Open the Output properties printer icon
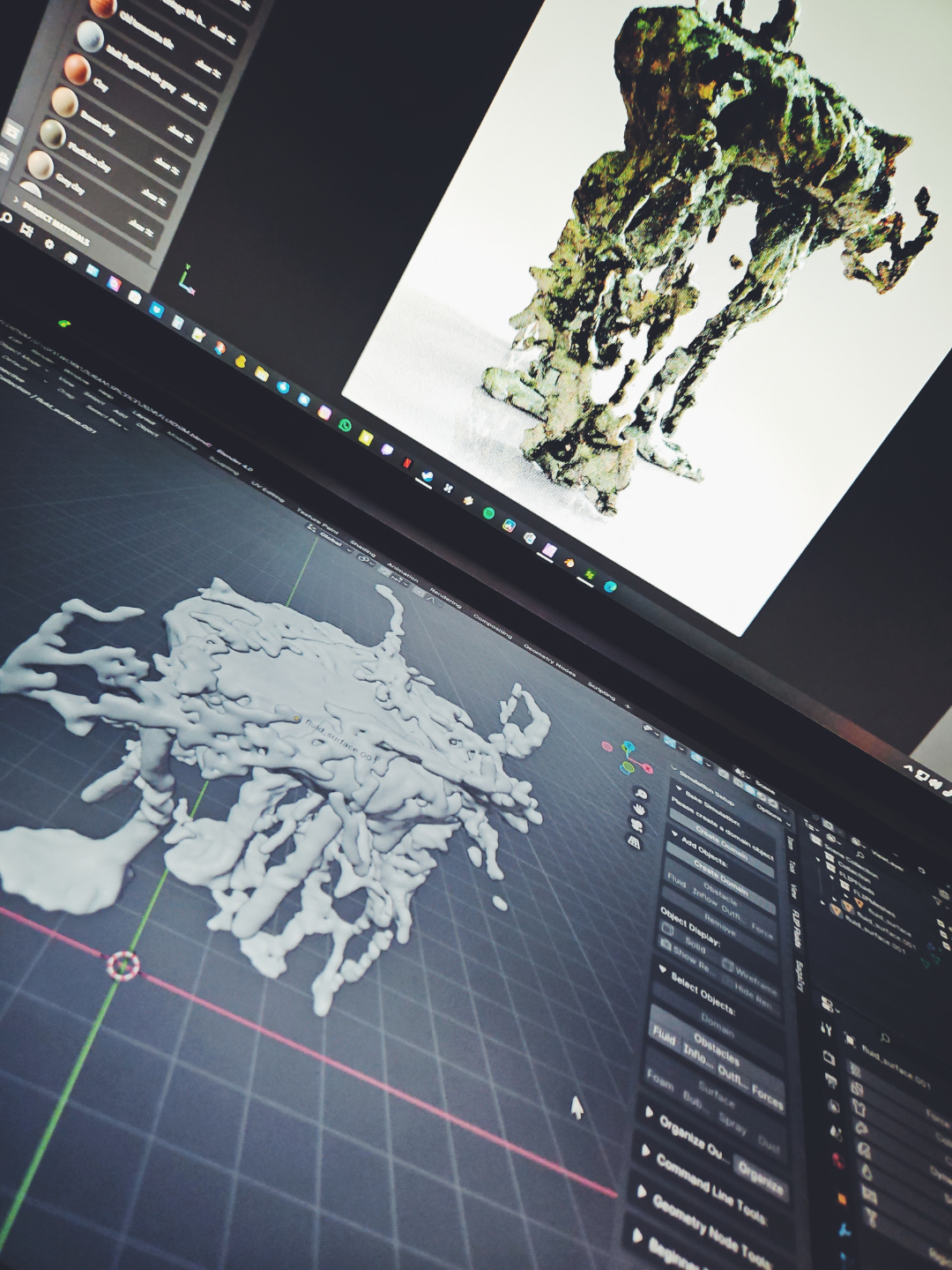The image size is (952, 1270). pyautogui.click(x=832, y=1079)
